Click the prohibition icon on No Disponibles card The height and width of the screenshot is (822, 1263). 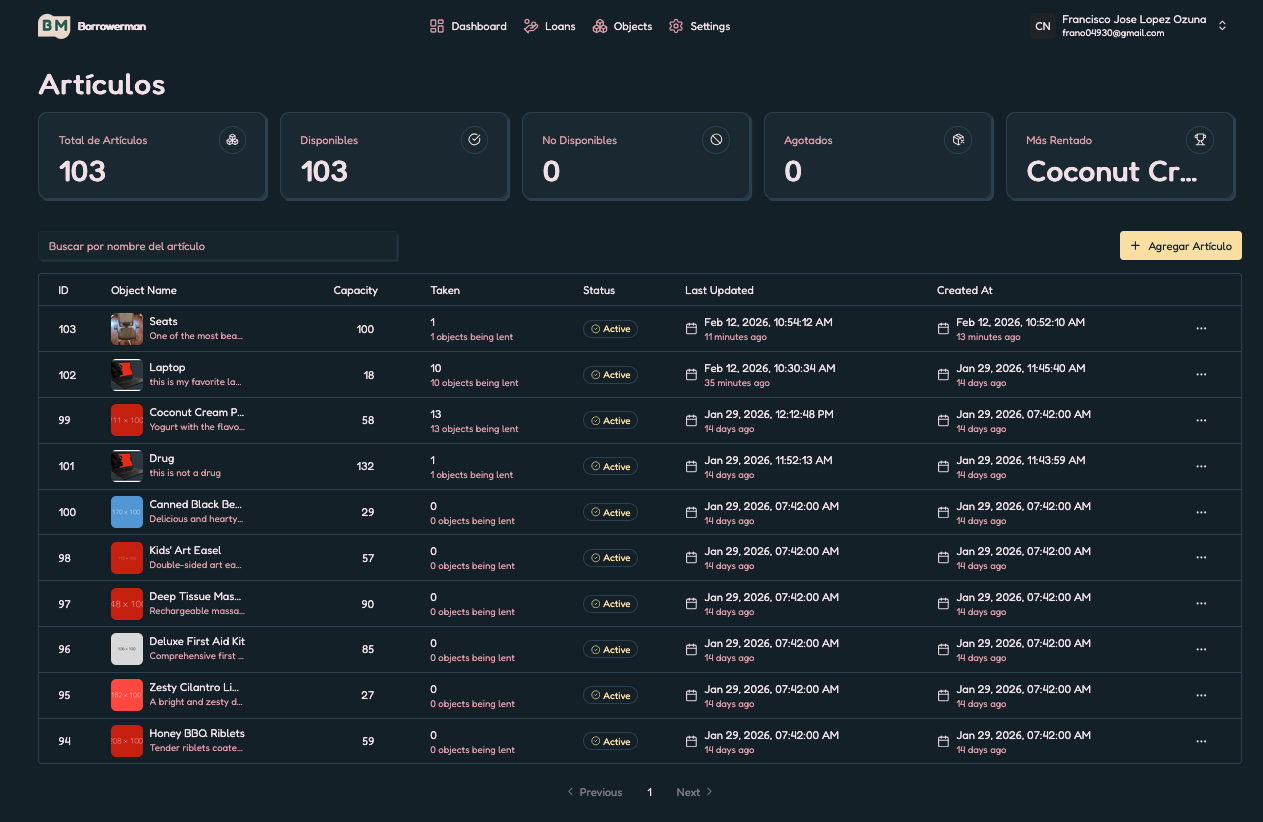click(x=716, y=140)
